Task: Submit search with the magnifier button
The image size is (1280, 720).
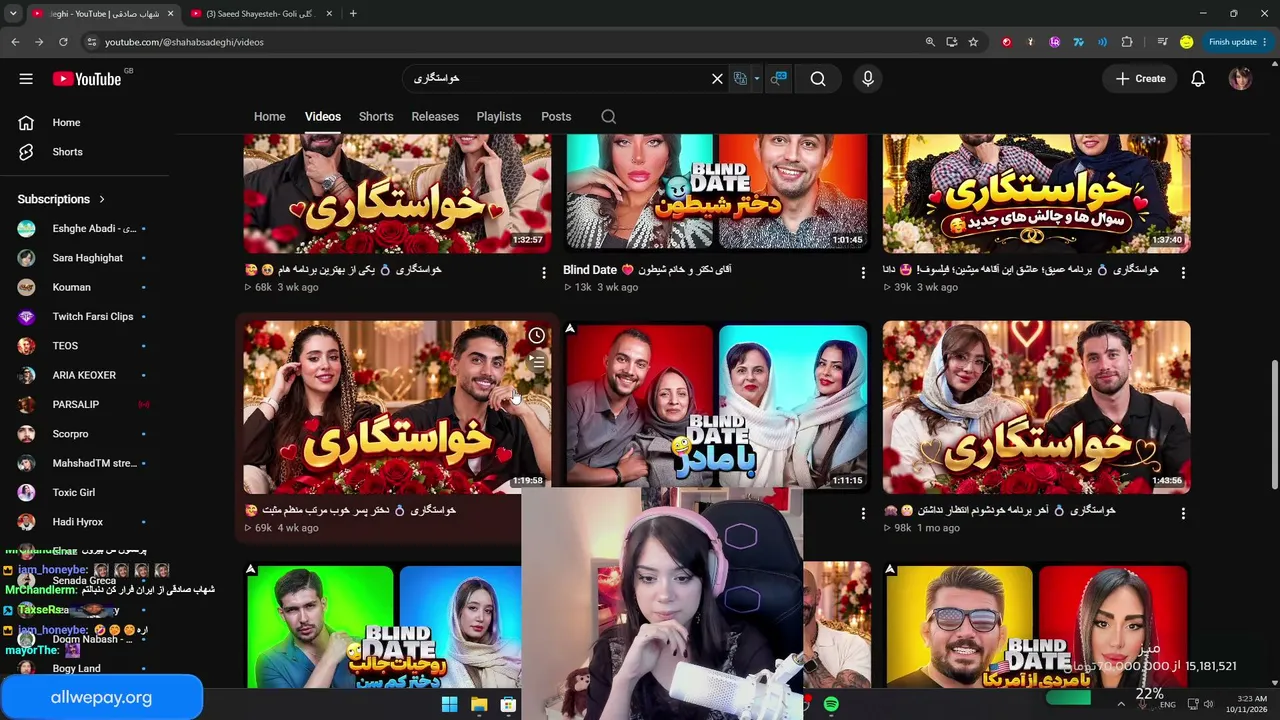Action: [818, 79]
